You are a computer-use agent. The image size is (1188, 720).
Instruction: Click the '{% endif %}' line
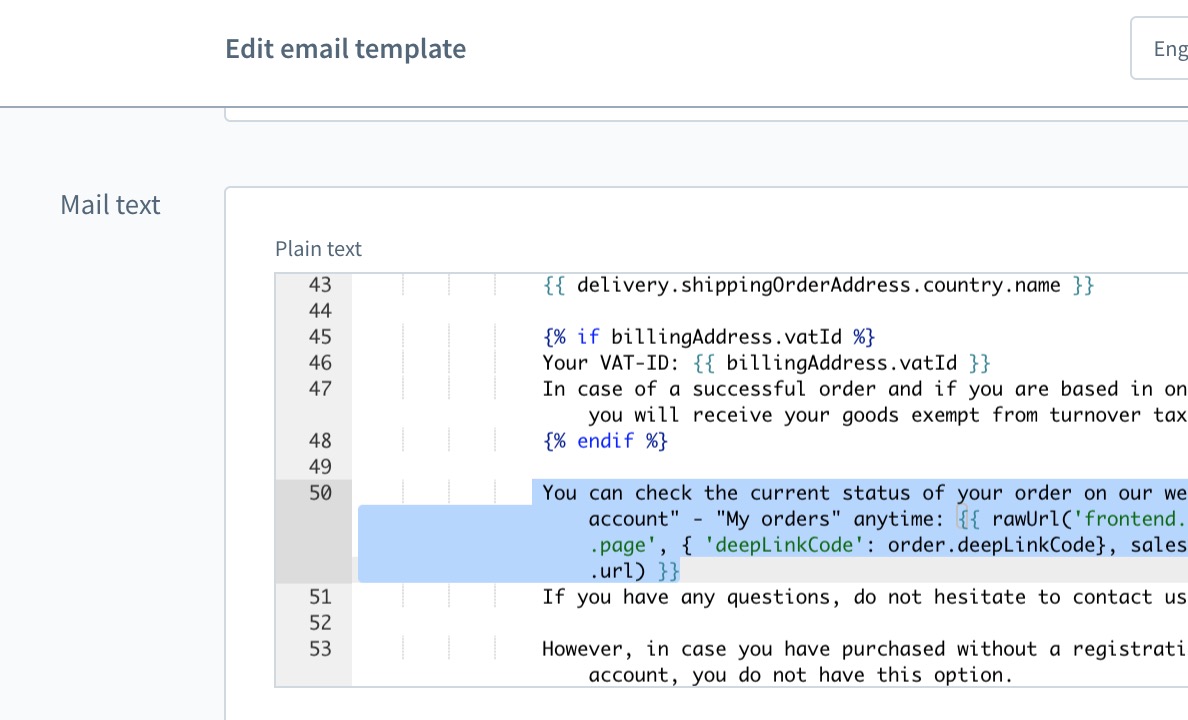pyautogui.click(x=605, y=441)
